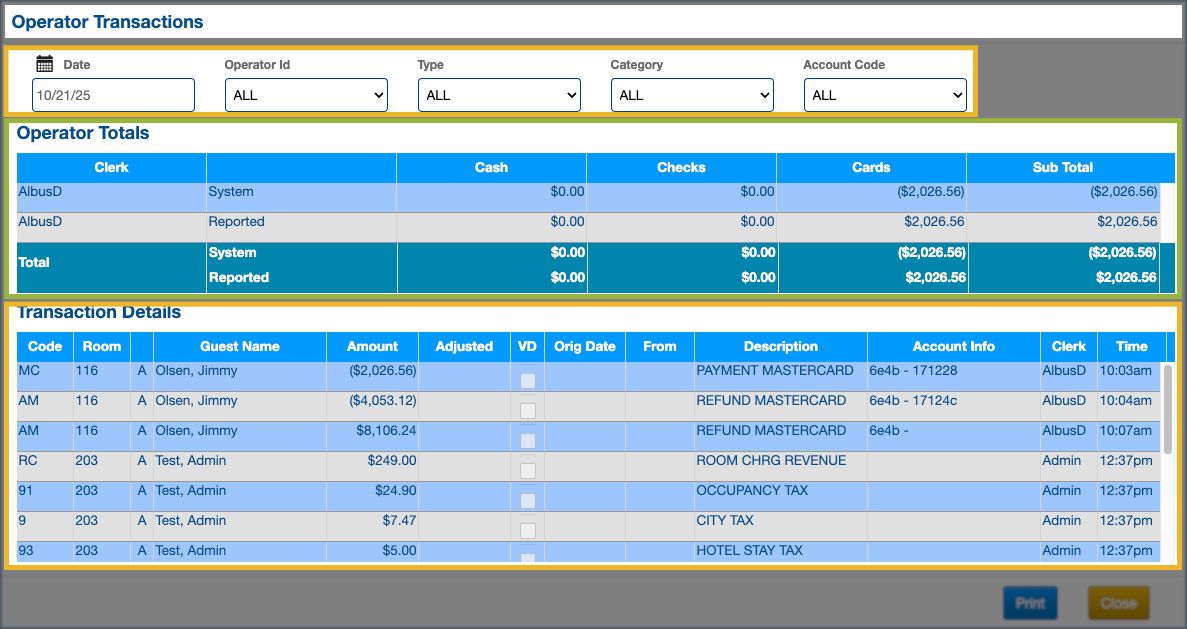Open the Category dropdown

click(692, 95)
